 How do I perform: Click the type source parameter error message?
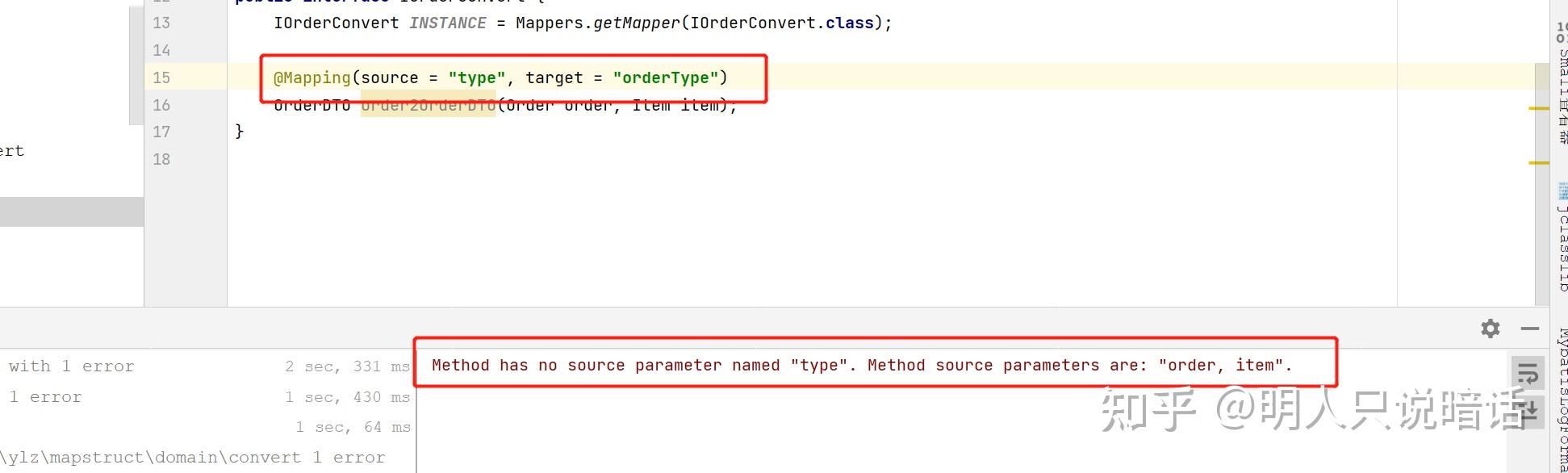[x=861, y=366]
